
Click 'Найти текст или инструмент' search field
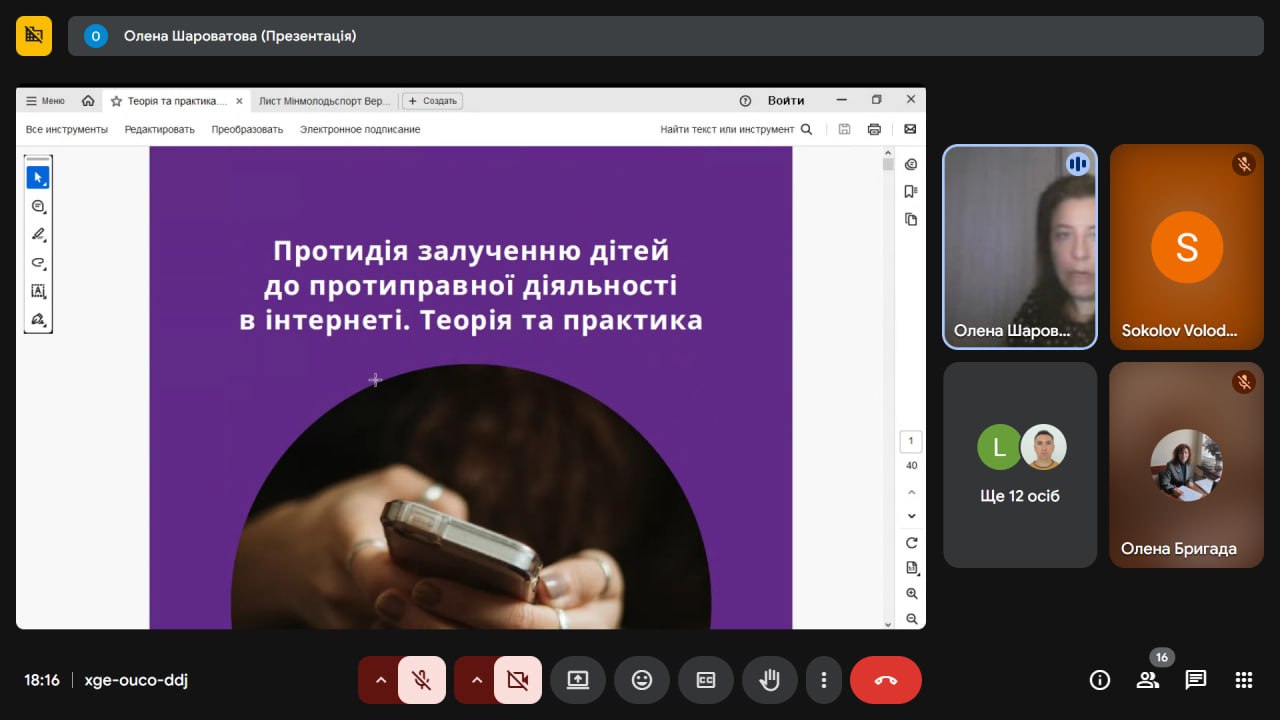(x=737, y=129)
